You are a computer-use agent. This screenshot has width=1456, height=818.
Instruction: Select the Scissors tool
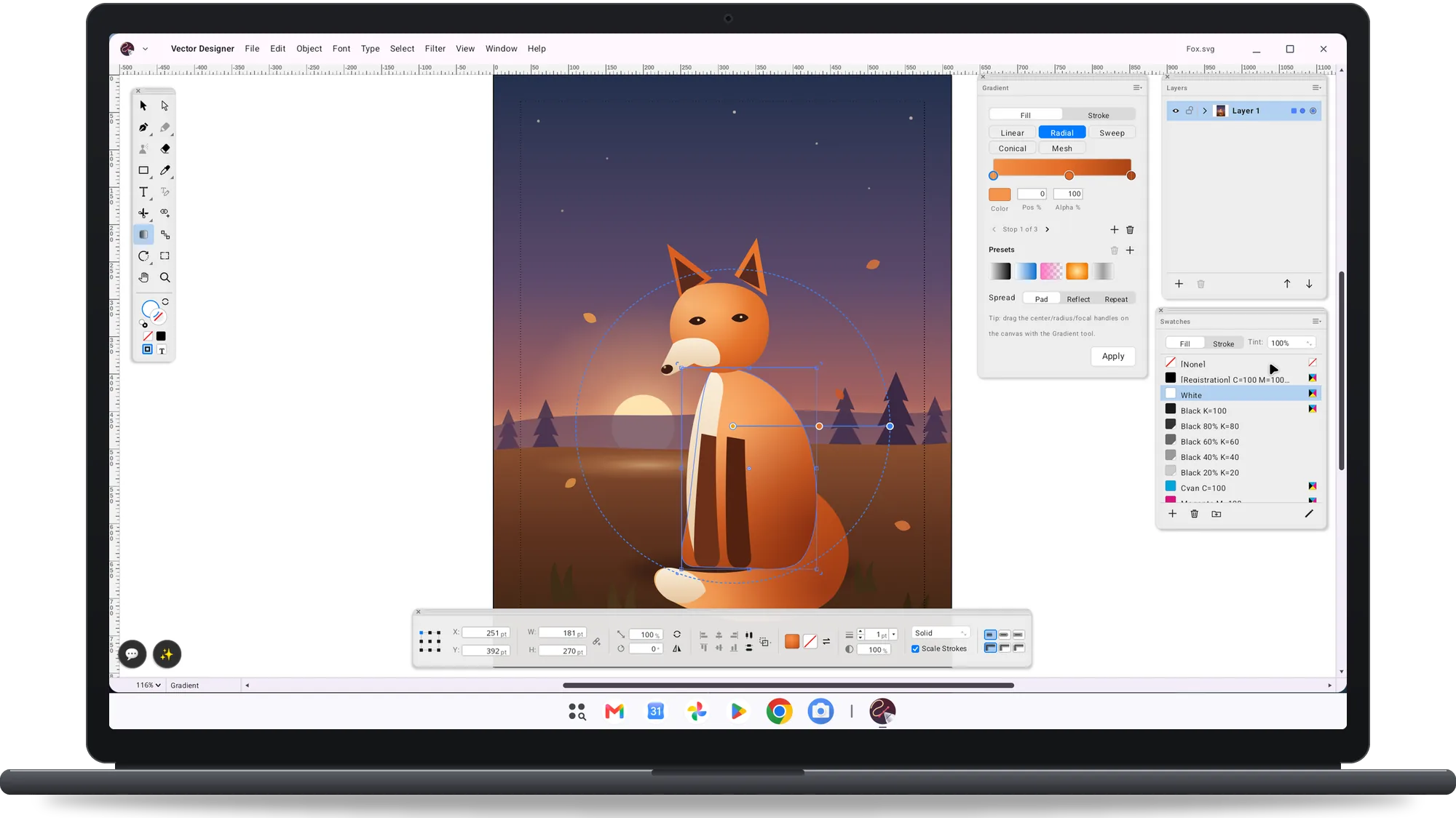tap(143, 213)
